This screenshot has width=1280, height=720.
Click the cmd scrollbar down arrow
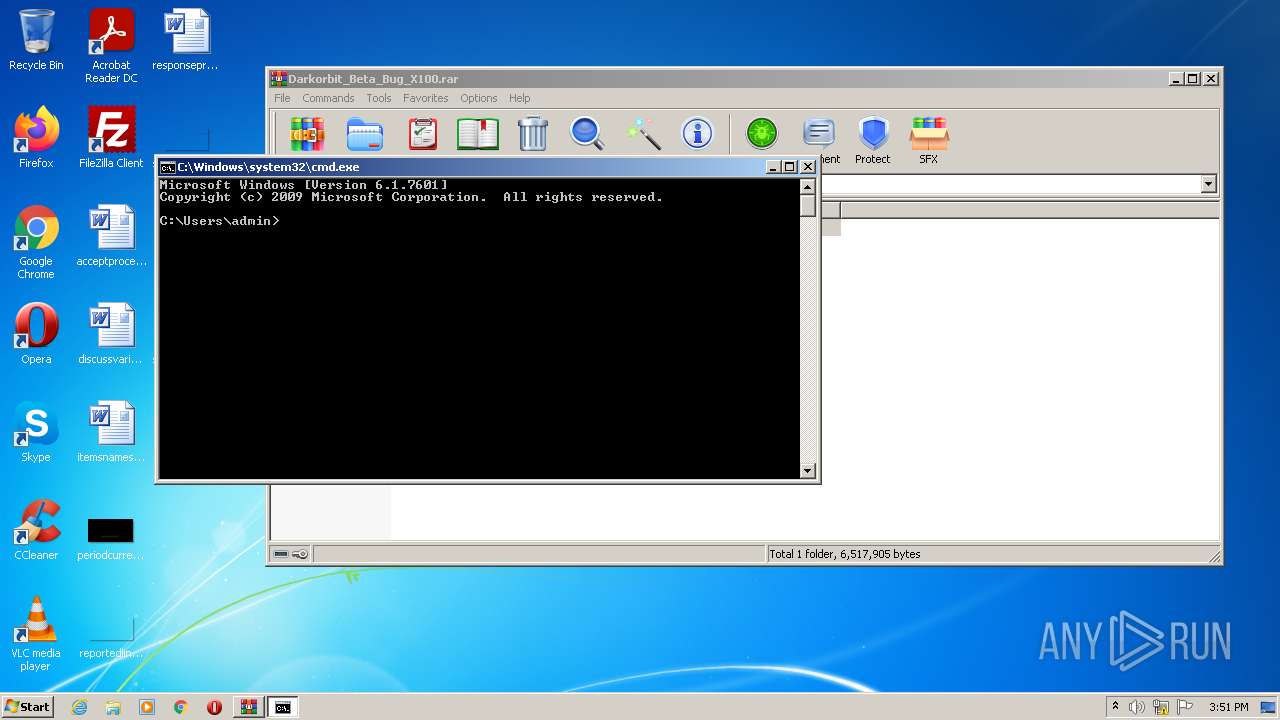(x=808, y=470)
